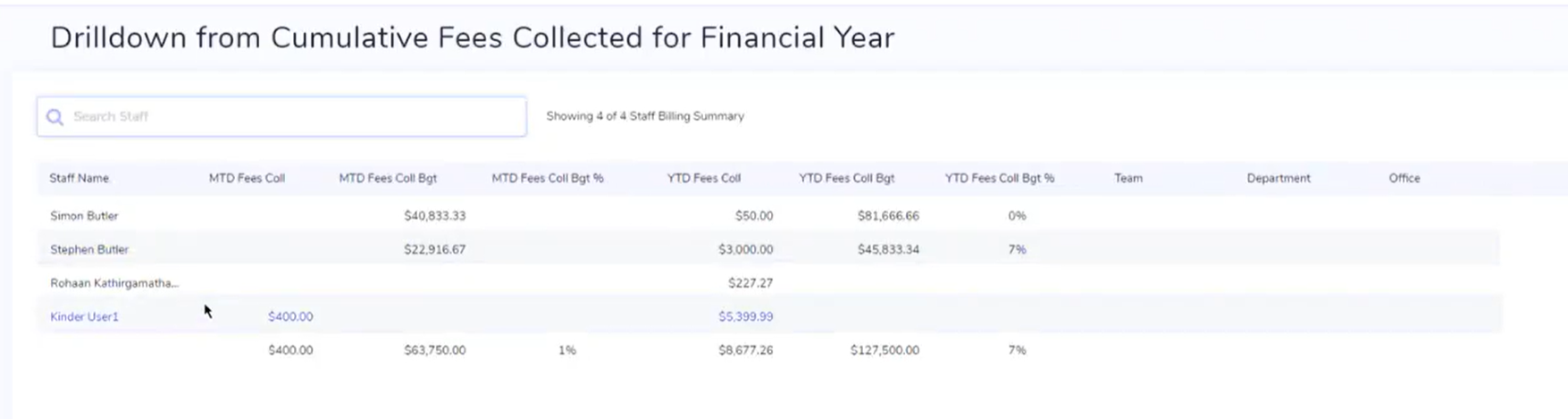Select the Simon Butler row
The image size is (1568, 419).
tap(84, 216)
